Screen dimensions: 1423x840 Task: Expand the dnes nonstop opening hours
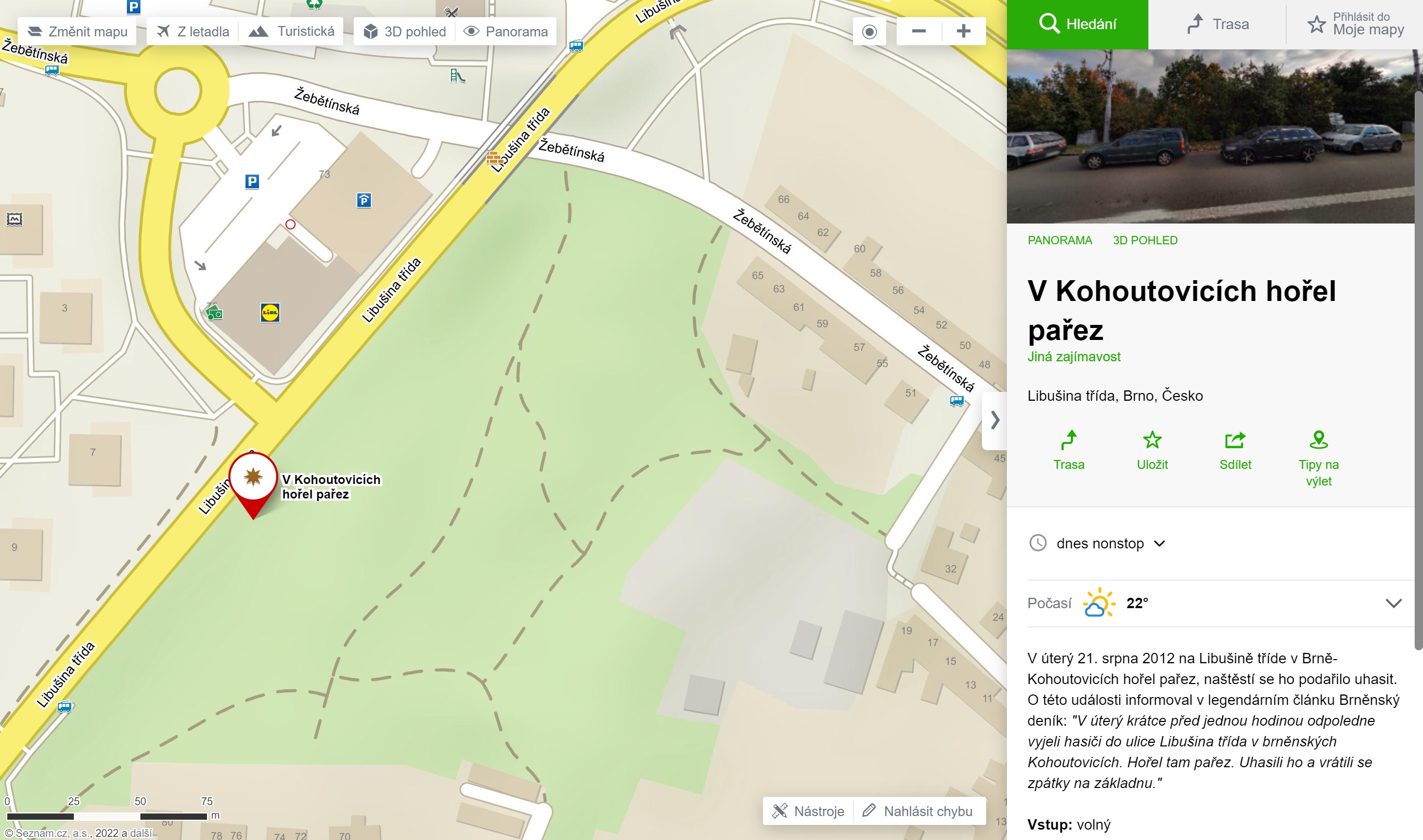tap(1097, 543)
